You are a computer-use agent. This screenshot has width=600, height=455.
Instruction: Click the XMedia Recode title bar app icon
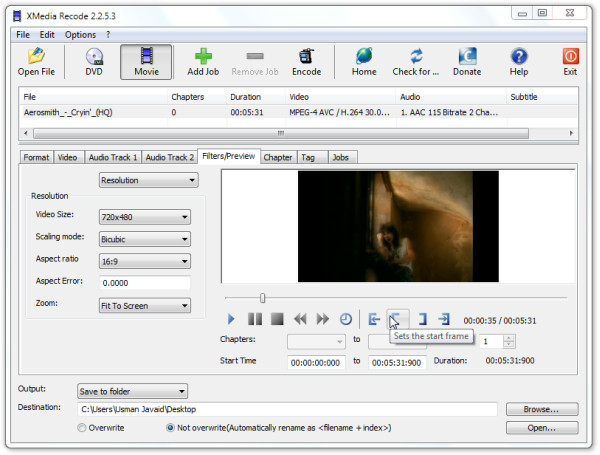(17, 16)
